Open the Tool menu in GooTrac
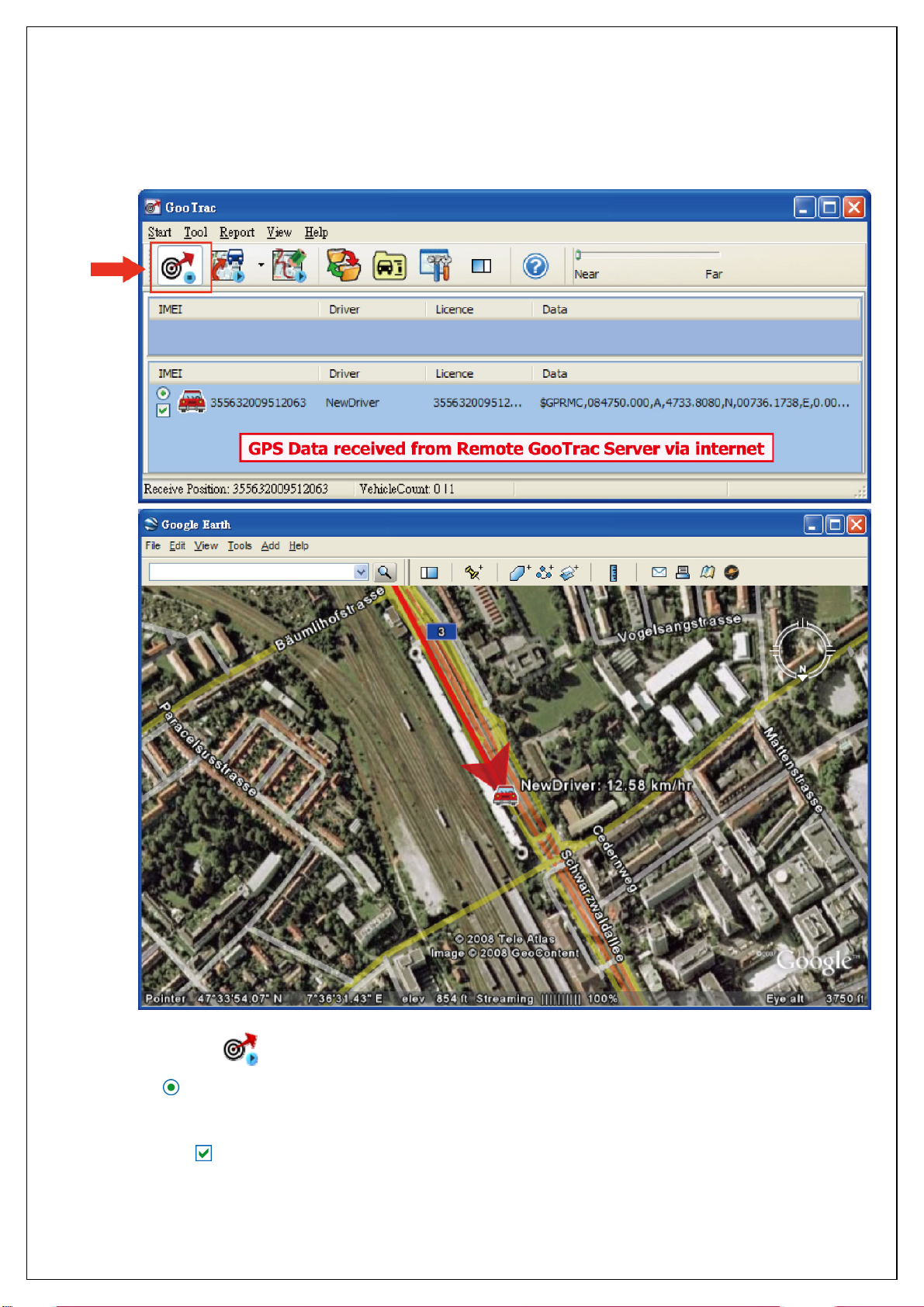The width and height of the screenshot is (924, 1307). point(196,232)
